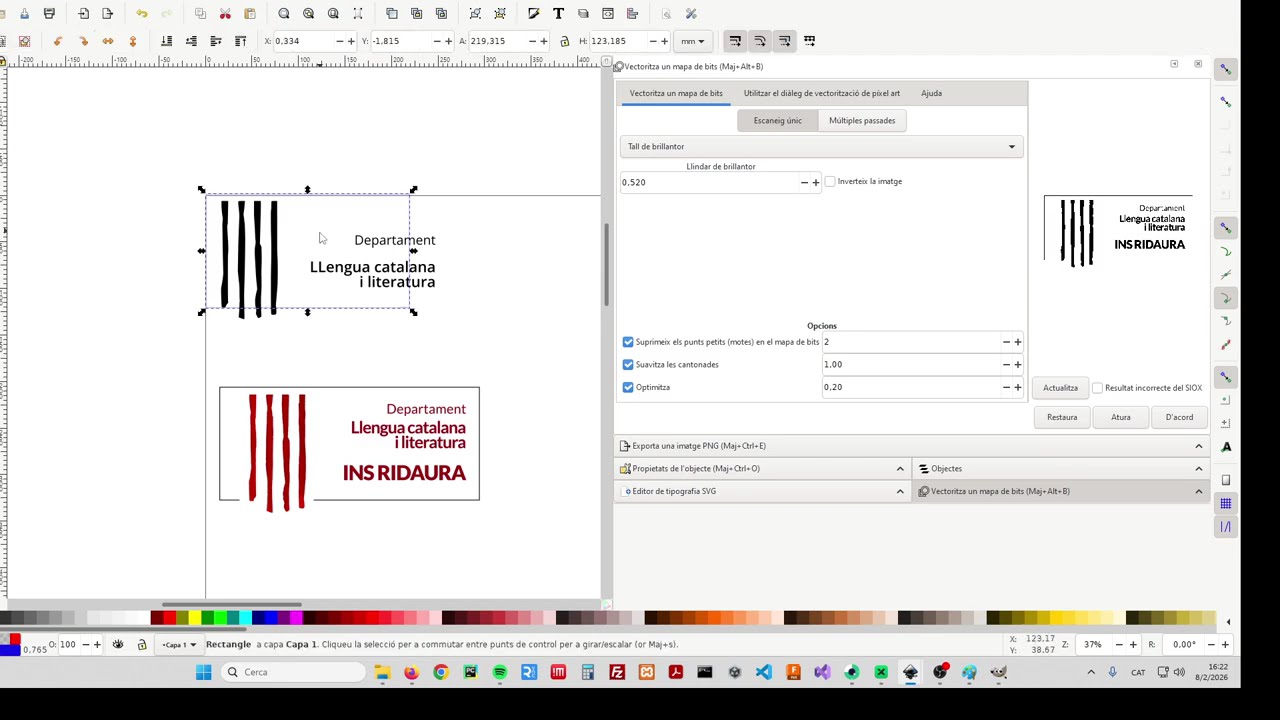This screenshot has height=720, width=1280.
Task: Switch to 'Vectoritza un mapa de bits' tab
Action: pyautogui.click(x=676, y=93)
